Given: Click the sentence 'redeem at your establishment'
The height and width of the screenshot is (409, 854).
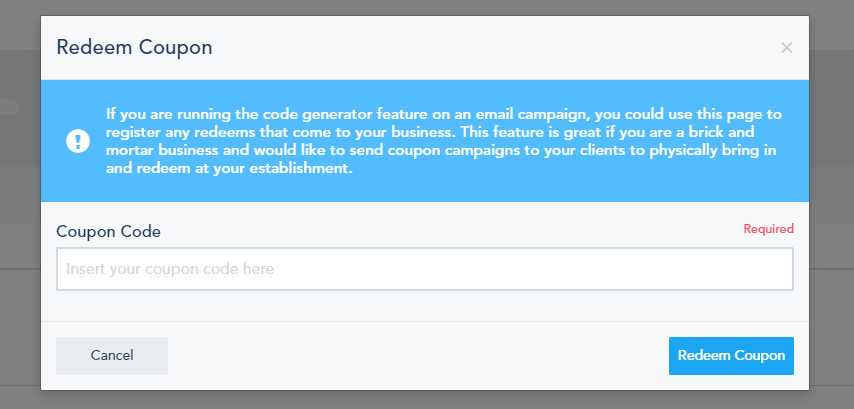Looking at the screenshot, I should (241, 169).
